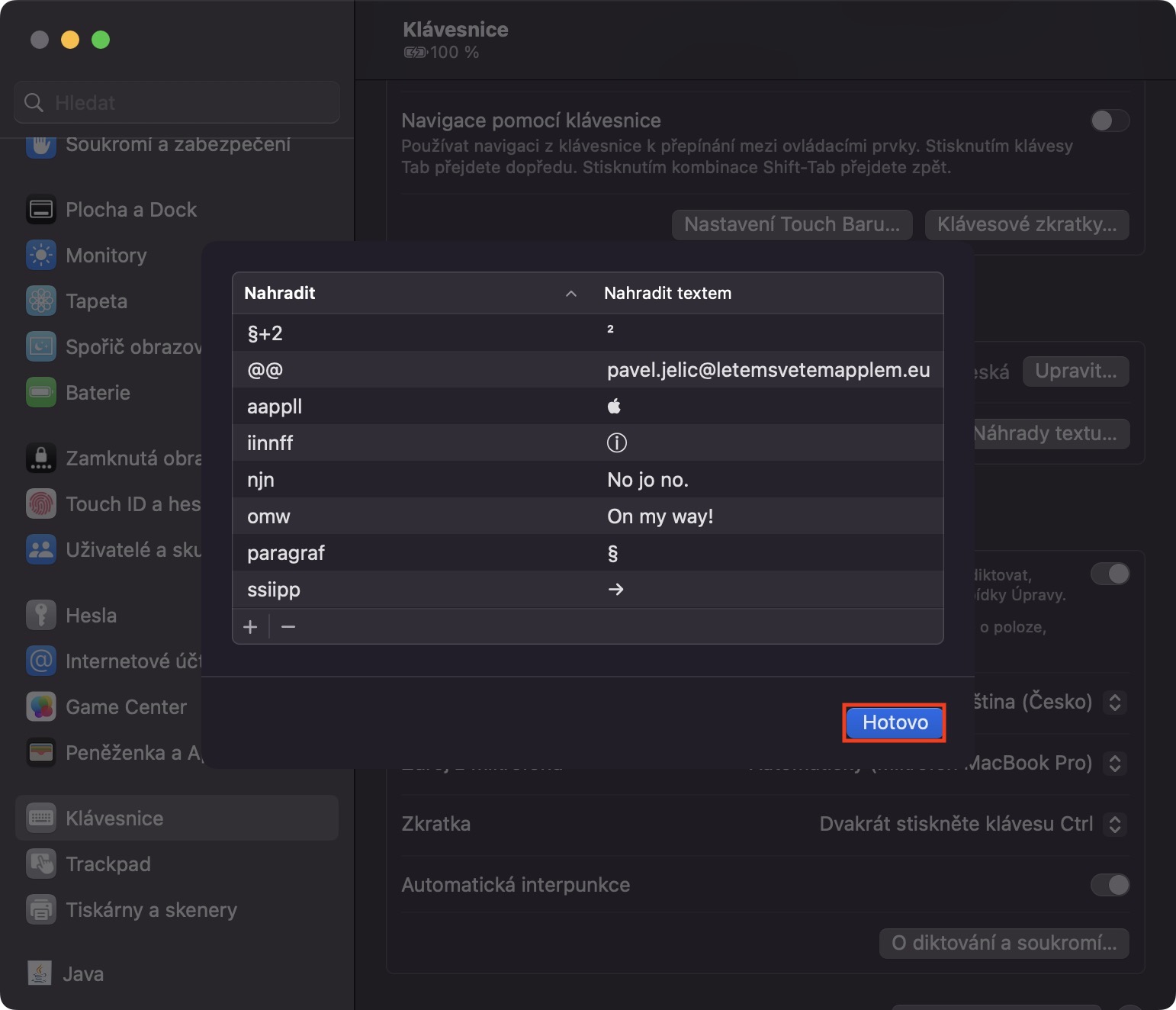1176x1010 pixels.
Task: Select Tiskárny a skenery in sidebar
Action: 151,910
